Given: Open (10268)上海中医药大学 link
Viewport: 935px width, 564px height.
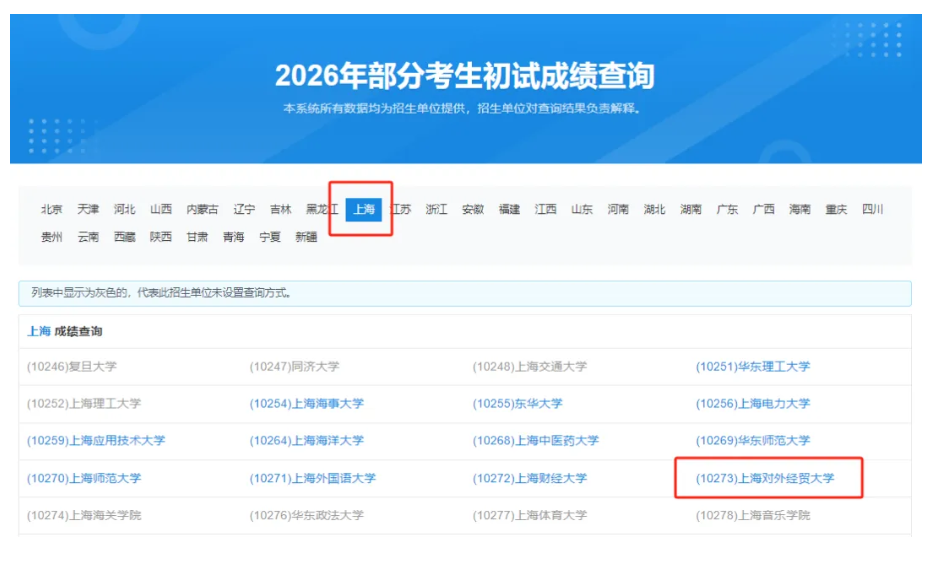Looking at the screenshot, I should (x=535, y=441).
